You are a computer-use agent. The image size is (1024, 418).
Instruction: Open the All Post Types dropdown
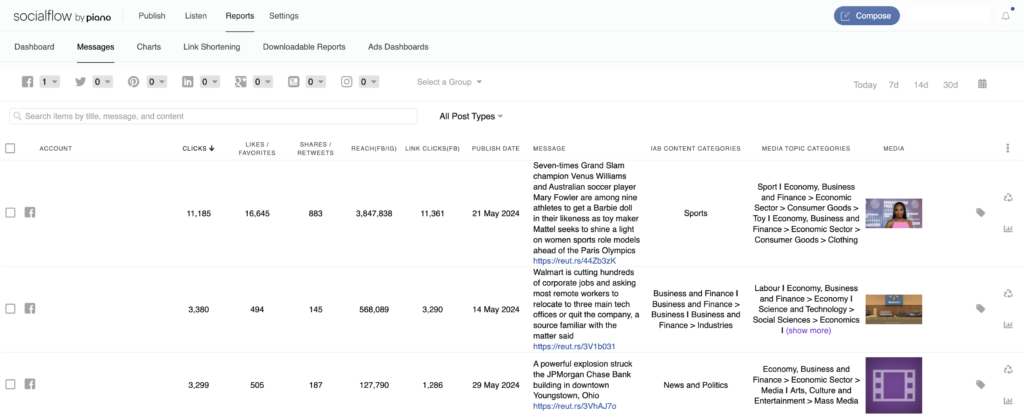[x=471, y=116]
